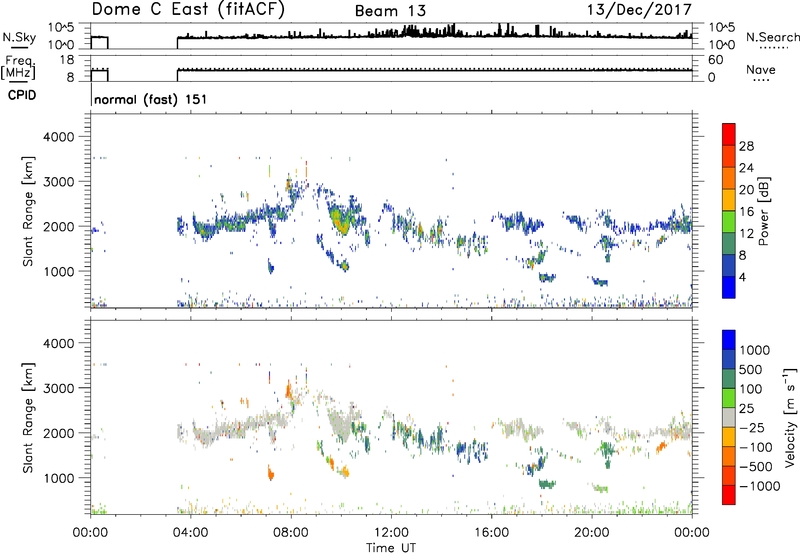Image resolution: width=800 pixels, height=554 pixels.
Task: Click the '60' label on the Nave axis
Action: tap(715, 60)
